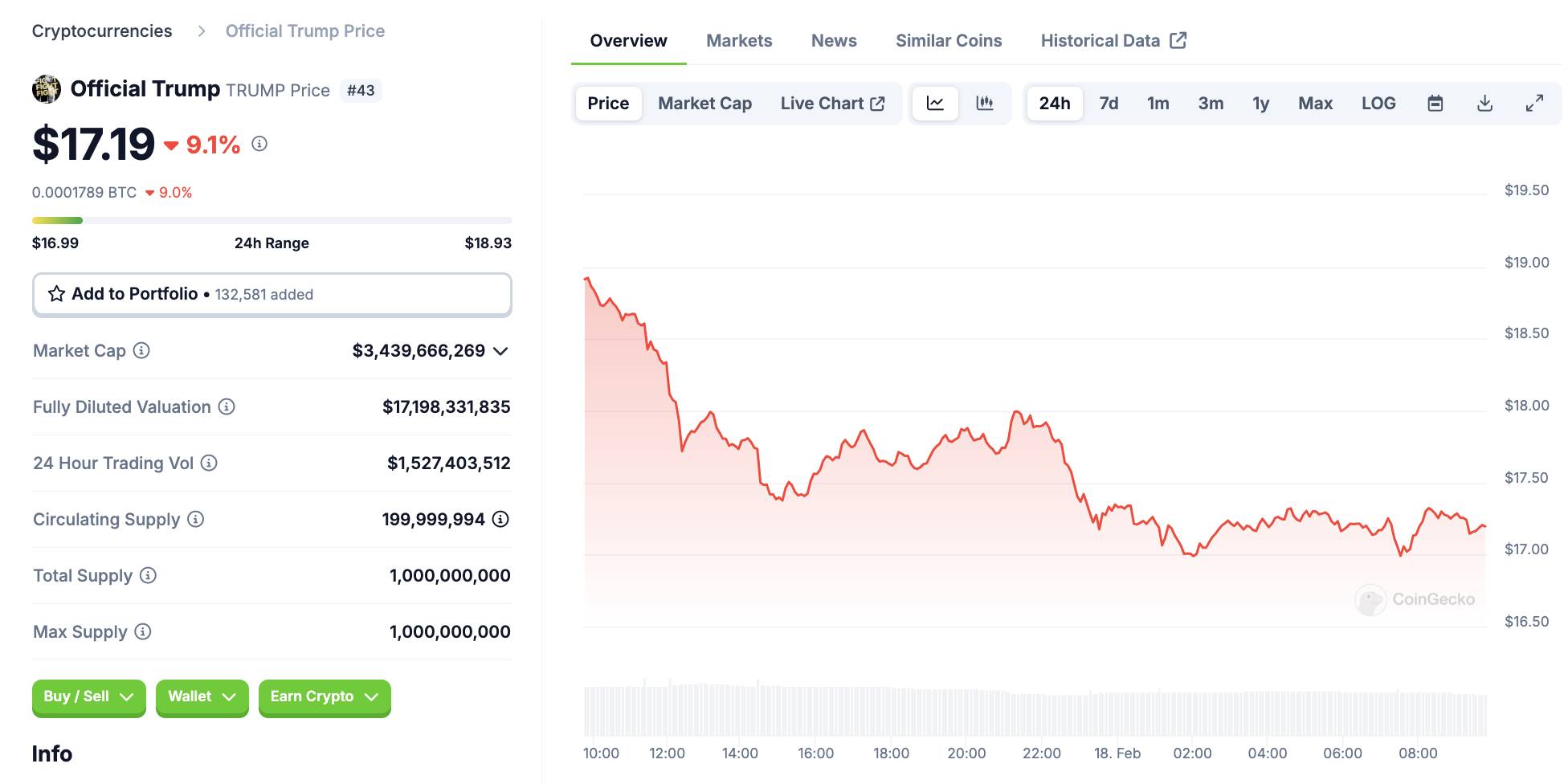Expand Market Cap value chevron
1568x784 pixels.
[500, 351]
